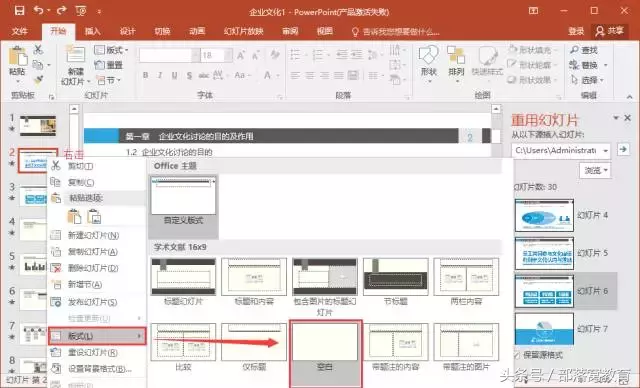640x388 pixels.
Task: Close the Reuse Slides pane
Action: tap(628, 118)
